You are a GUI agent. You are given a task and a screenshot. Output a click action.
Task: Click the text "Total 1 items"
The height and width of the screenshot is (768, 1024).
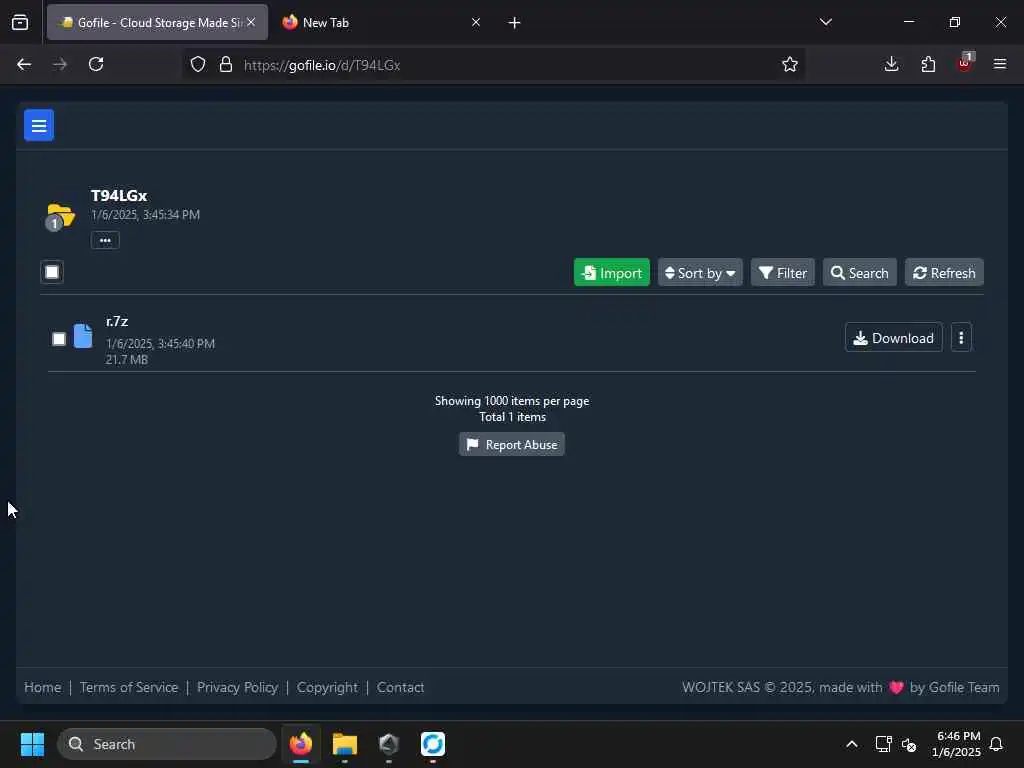pos(512,417)
